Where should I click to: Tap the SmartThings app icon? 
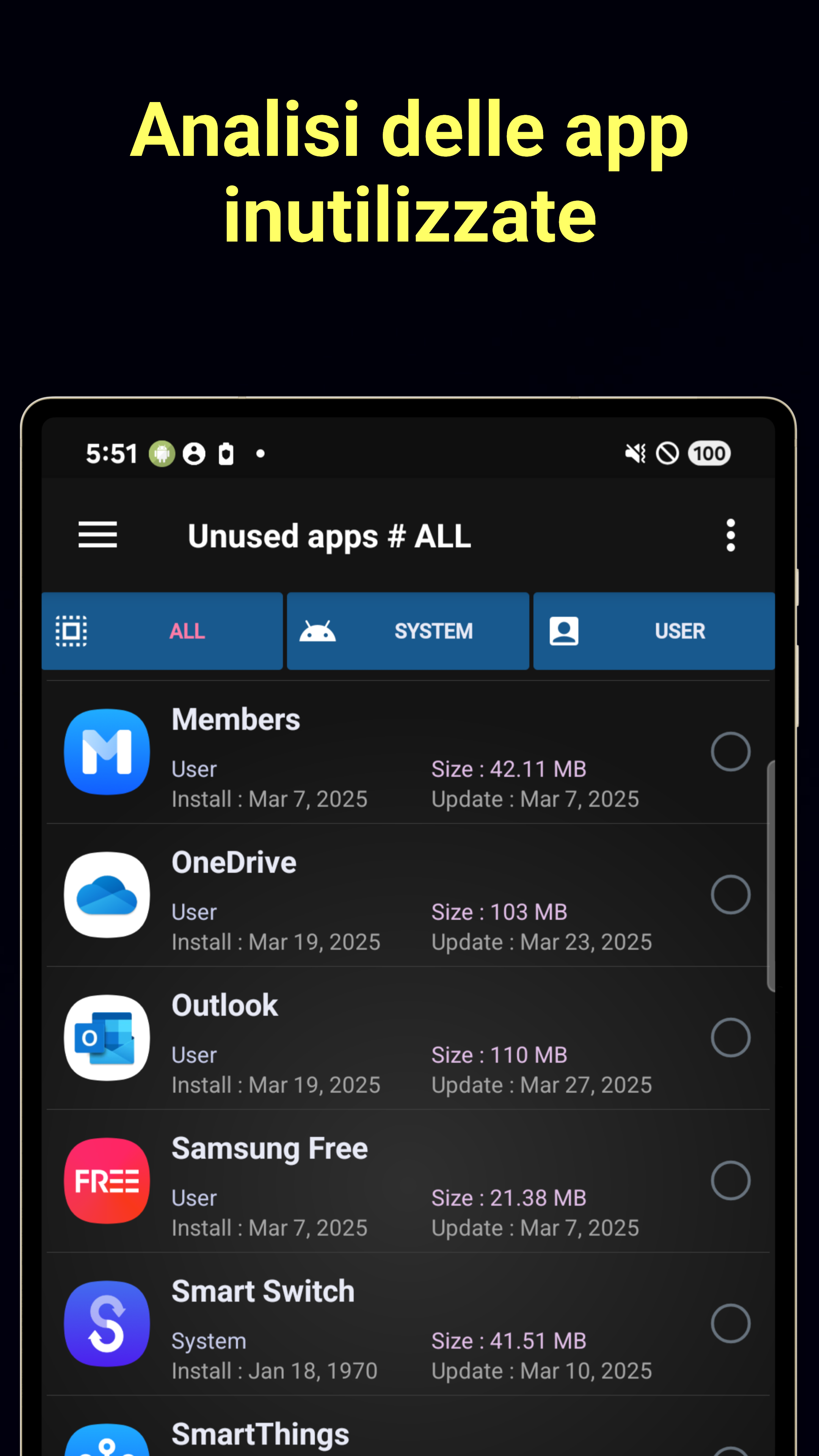[107, 1440]
